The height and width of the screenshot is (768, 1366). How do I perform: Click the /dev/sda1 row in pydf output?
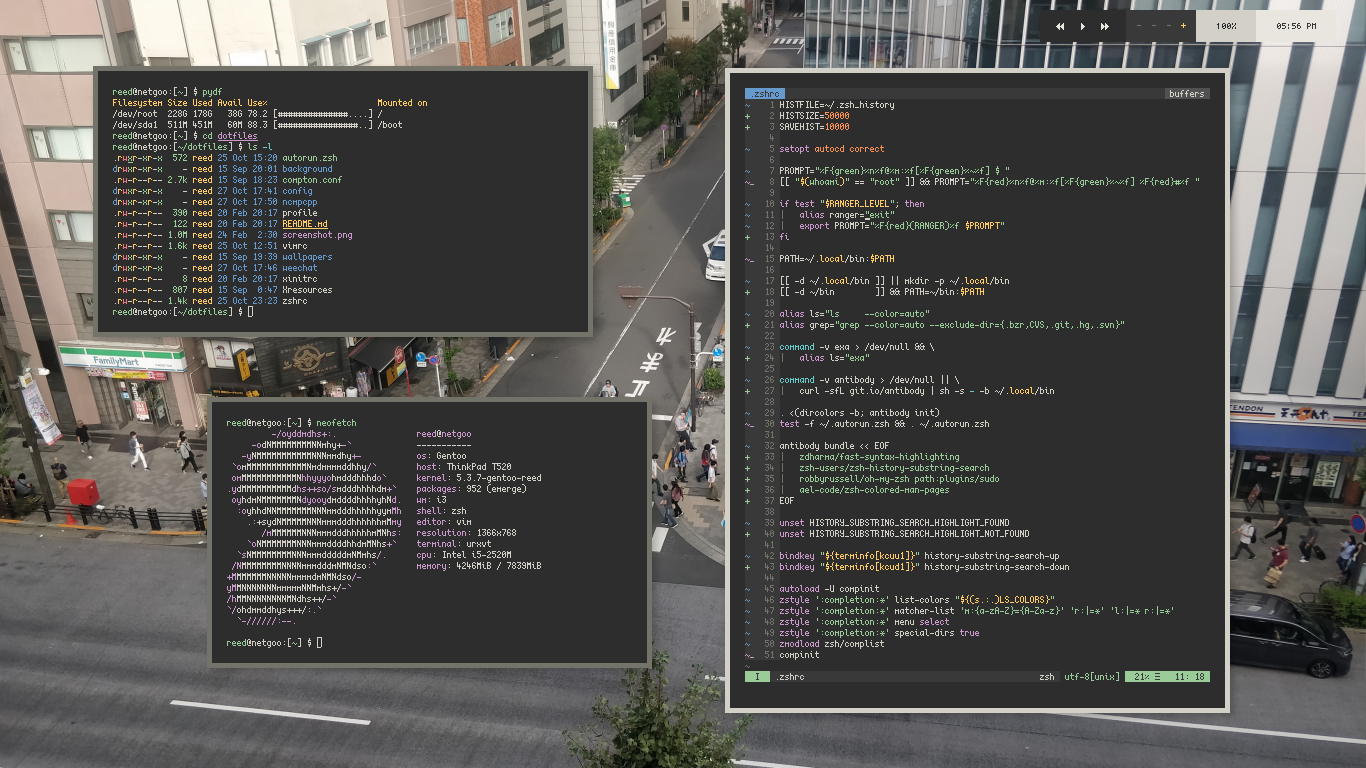(x=257, y=125)
